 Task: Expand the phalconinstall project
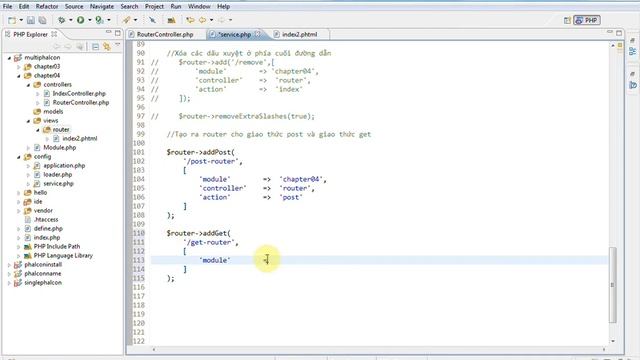9,265
